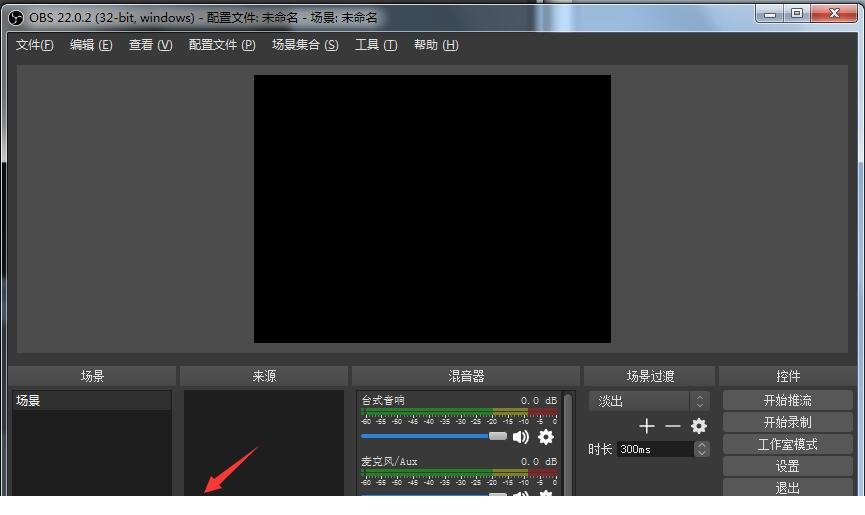Viewport: 865px width, 515px height.
Task: Click the 麦克风/Aux audio level meter
Action: pyautogui.click(x=460, y=473)
